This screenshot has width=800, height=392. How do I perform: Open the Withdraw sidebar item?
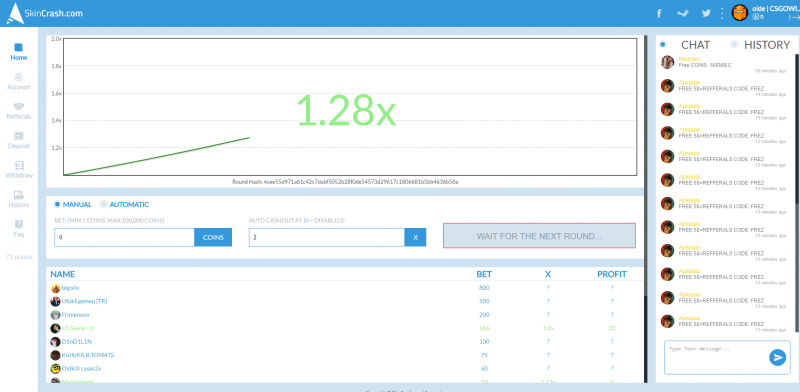(19, 170)
